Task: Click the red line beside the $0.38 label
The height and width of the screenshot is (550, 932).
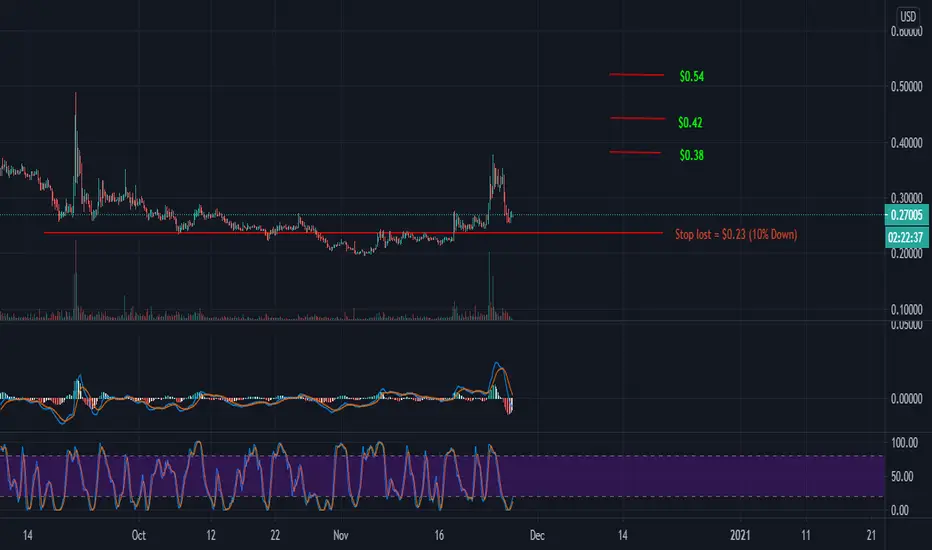Action: point(635,152)
